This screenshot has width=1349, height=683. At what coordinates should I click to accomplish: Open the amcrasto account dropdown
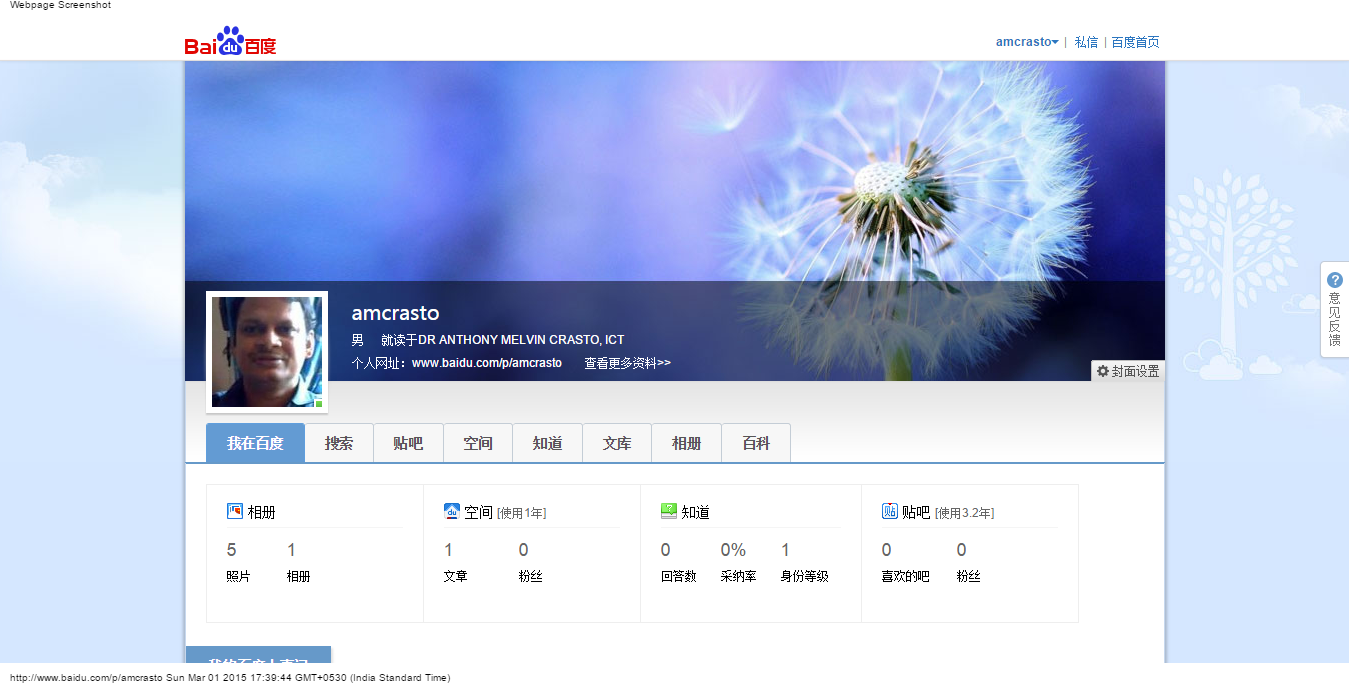tap(1027, 42)
